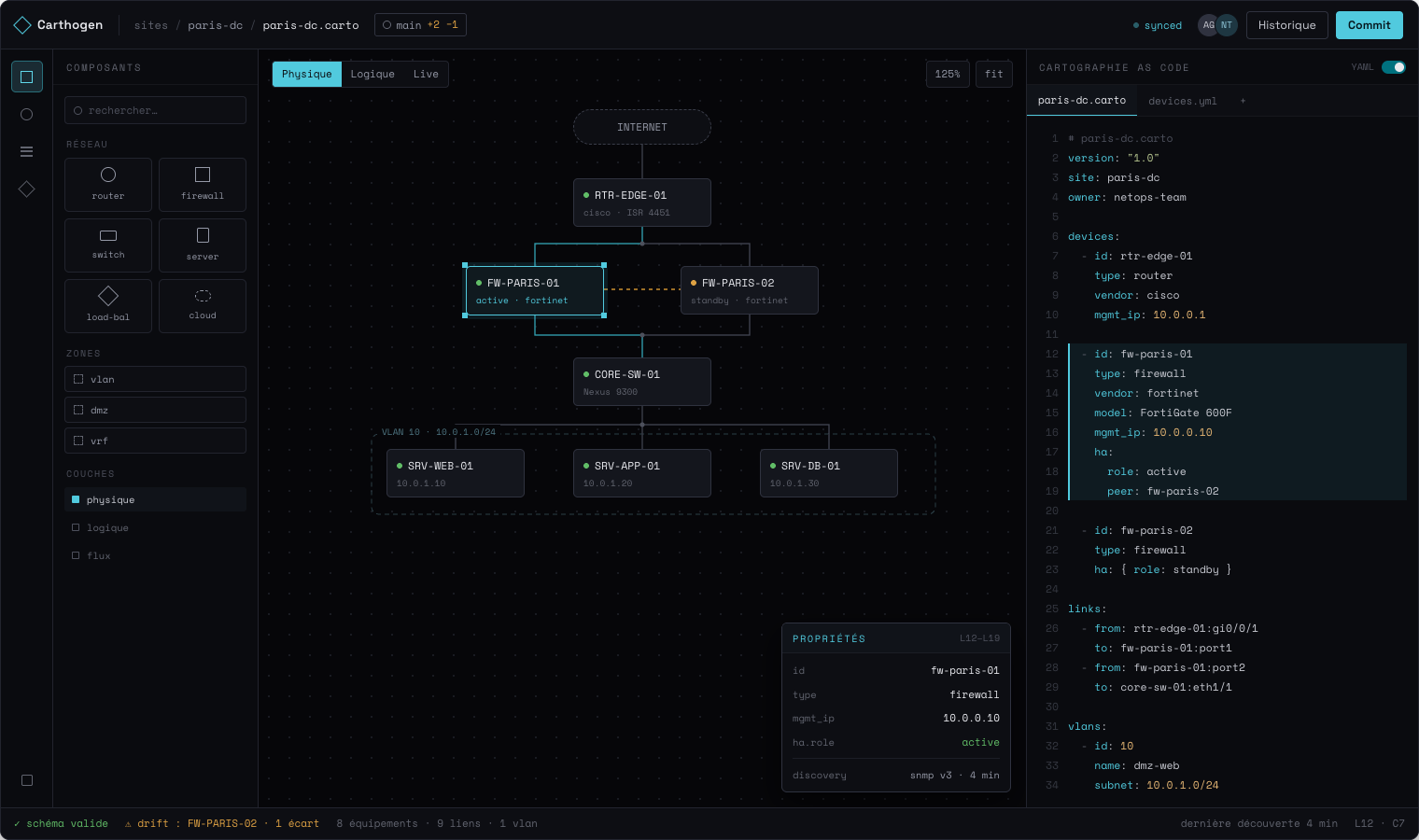Select the SRV-DB-01 node
Screen dimensions: 1419x840
pos(829,473)
